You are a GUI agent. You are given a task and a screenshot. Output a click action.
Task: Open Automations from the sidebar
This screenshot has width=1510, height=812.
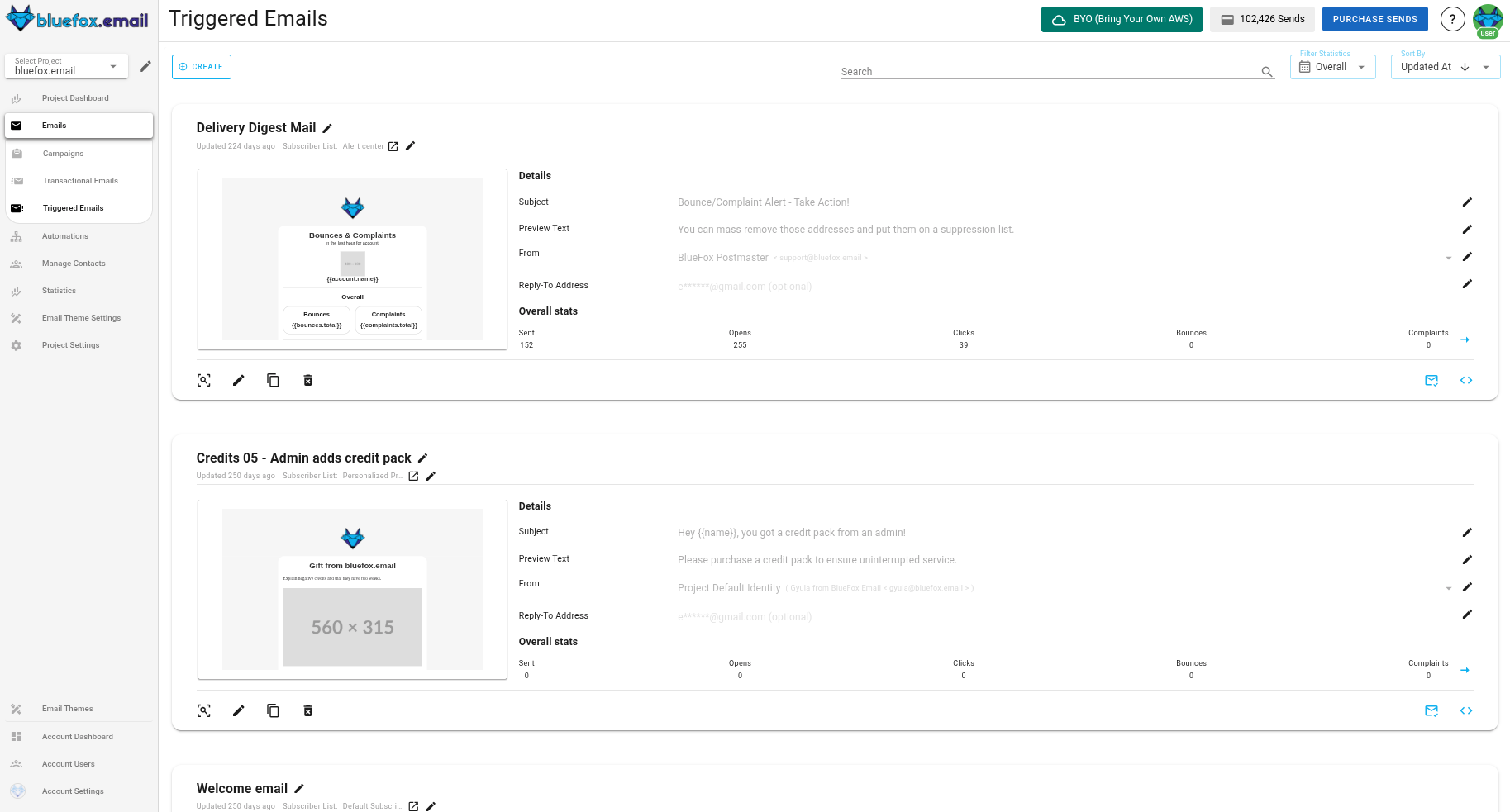click(x=64, y=235)
